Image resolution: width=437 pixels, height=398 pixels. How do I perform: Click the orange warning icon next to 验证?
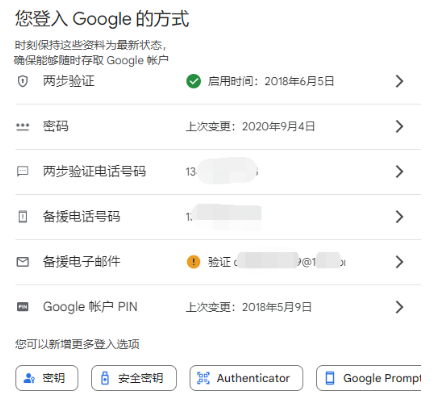click(x=193, y=262)
